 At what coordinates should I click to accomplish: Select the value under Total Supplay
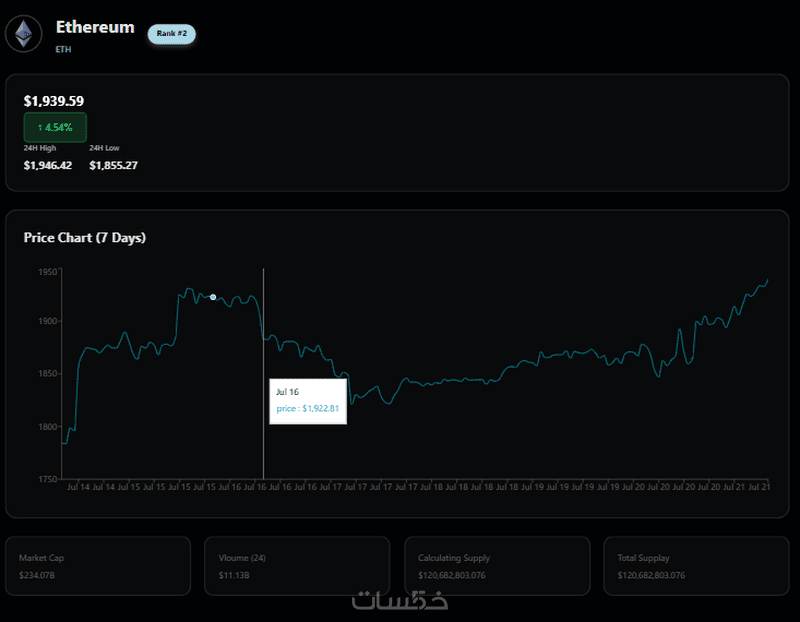coord(651,575)
